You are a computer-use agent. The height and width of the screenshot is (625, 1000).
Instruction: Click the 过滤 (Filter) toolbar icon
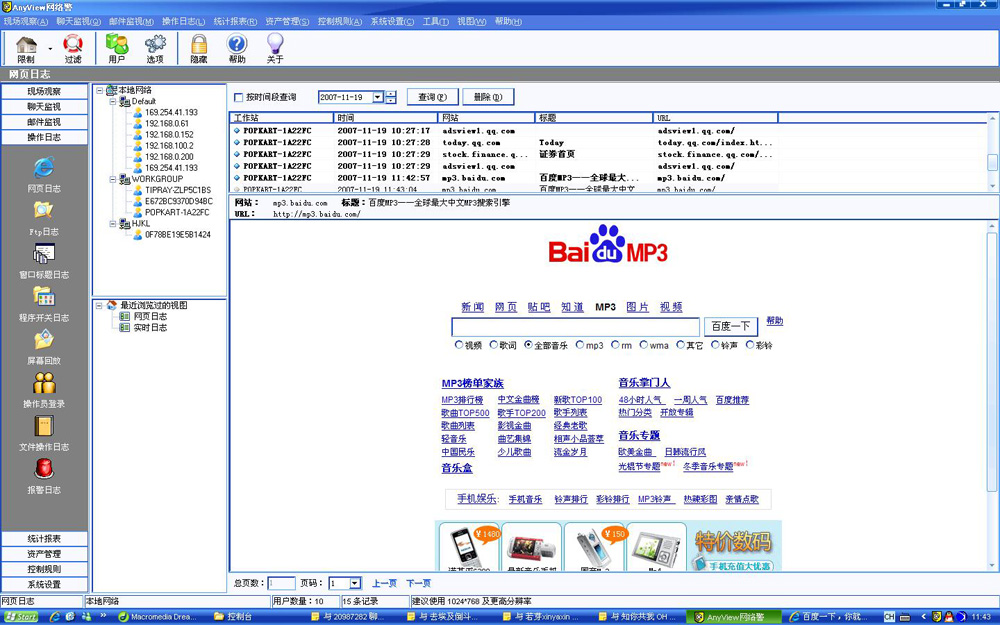(73, 47)
